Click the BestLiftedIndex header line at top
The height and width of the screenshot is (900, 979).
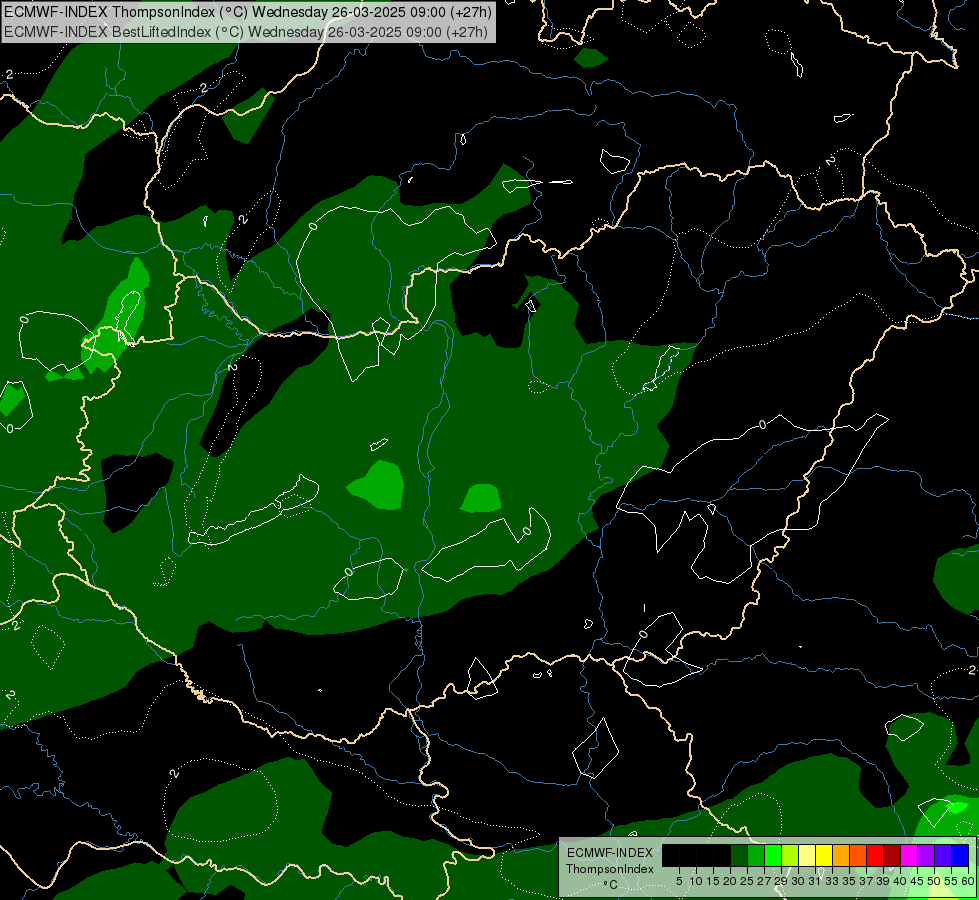coord(245,31)
